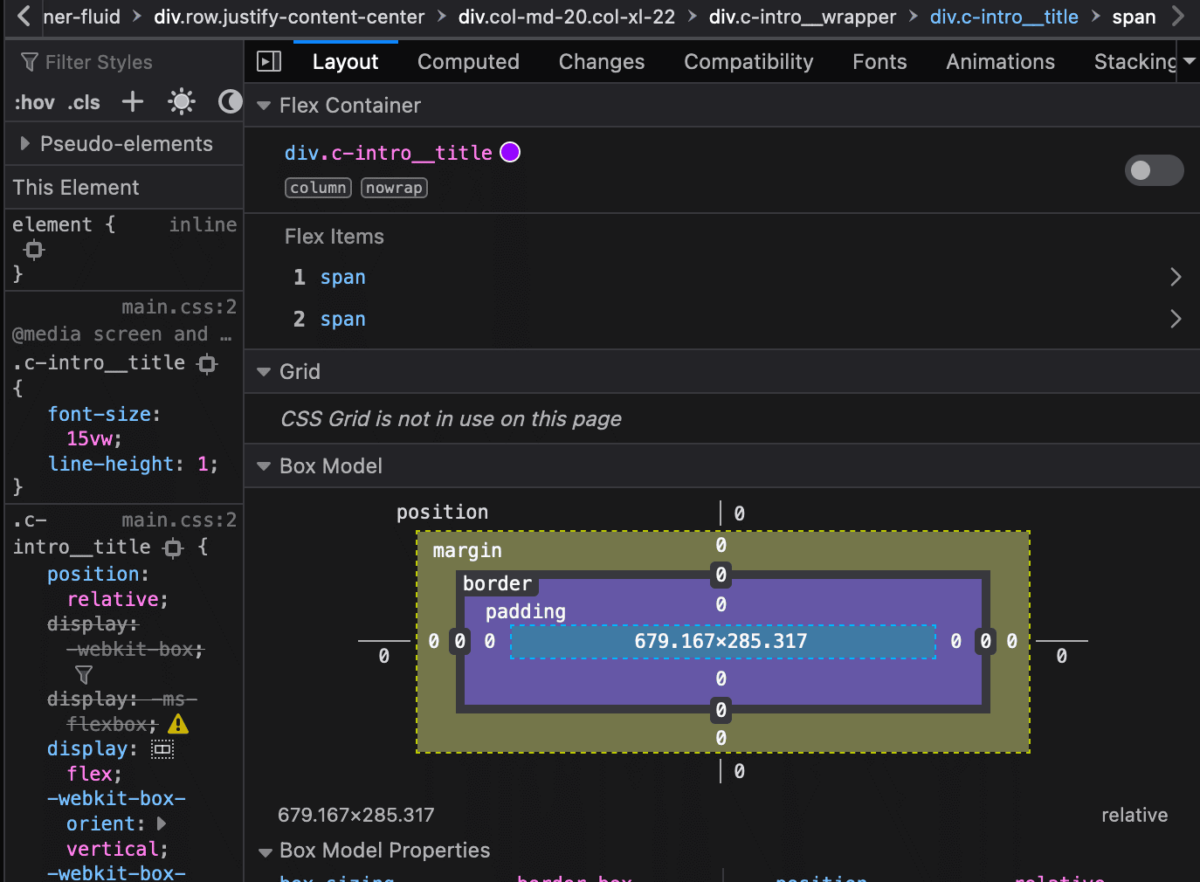Open the Fonts tab

click(879, 61)
